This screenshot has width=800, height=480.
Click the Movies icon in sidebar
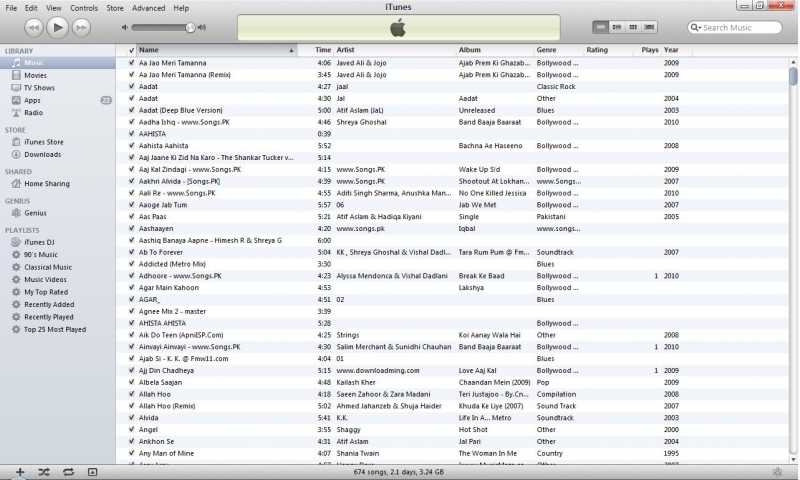coord(16,75)
